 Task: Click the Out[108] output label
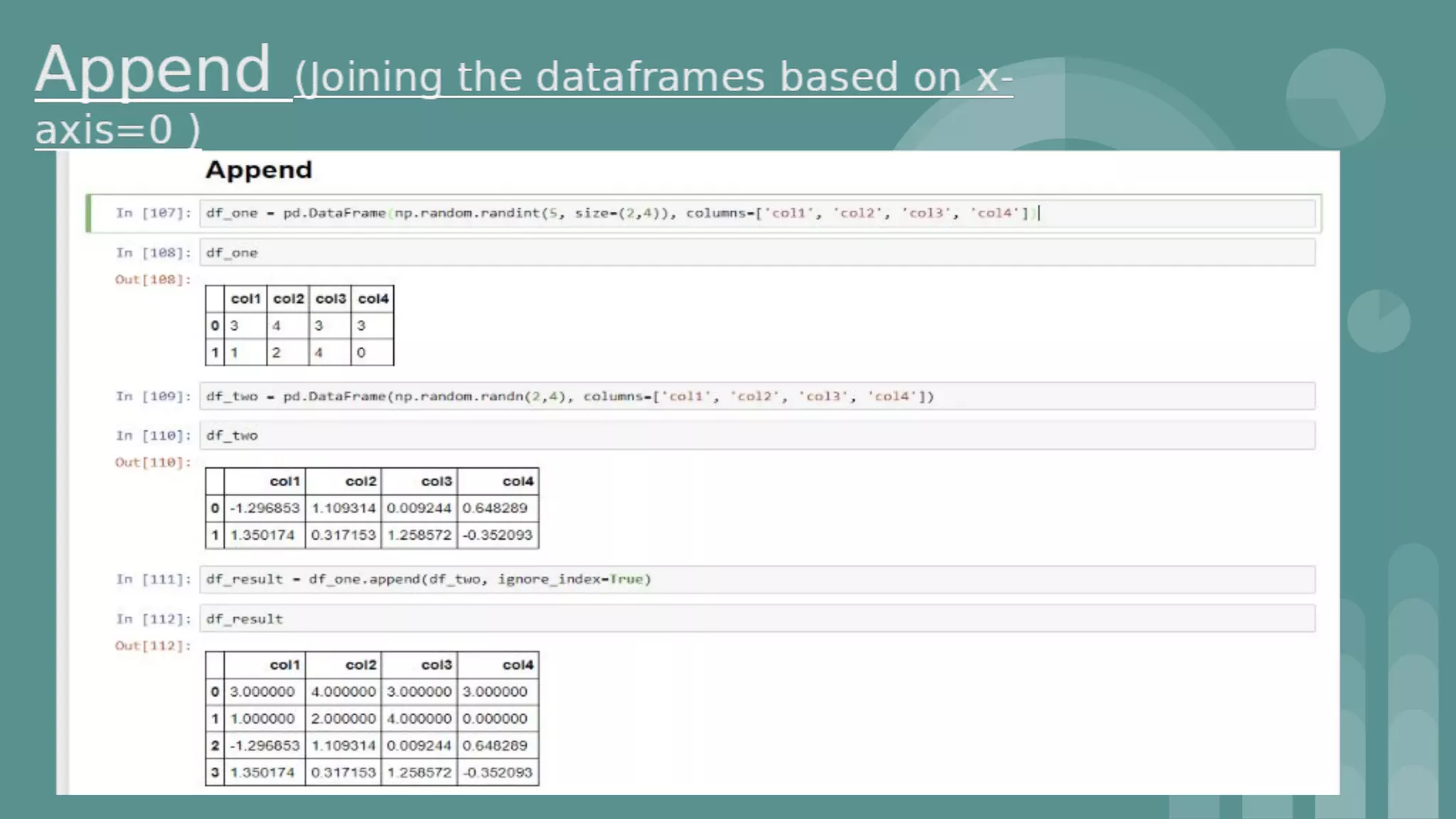click(x=153, y=280)
